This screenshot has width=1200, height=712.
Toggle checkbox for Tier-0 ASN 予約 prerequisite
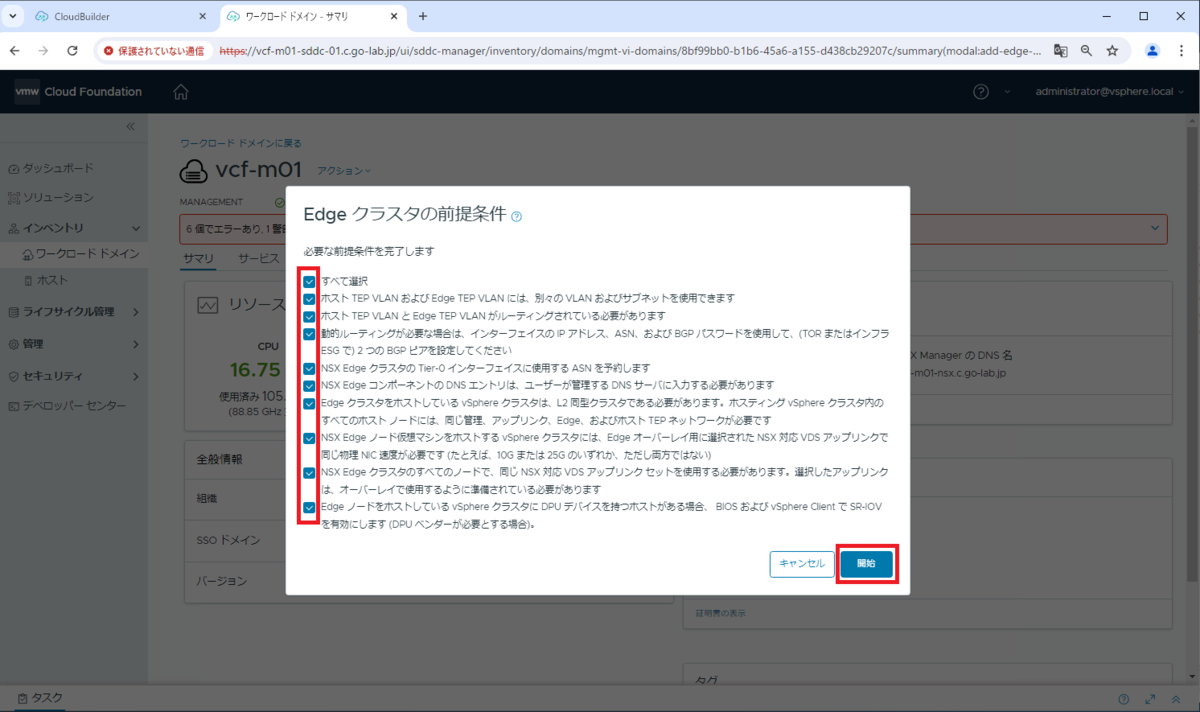(x=309, y=368)
